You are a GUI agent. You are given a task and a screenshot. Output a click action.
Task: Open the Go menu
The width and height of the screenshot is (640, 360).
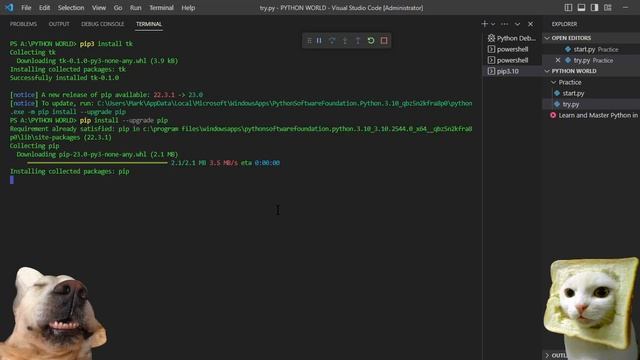pos(118,8)
